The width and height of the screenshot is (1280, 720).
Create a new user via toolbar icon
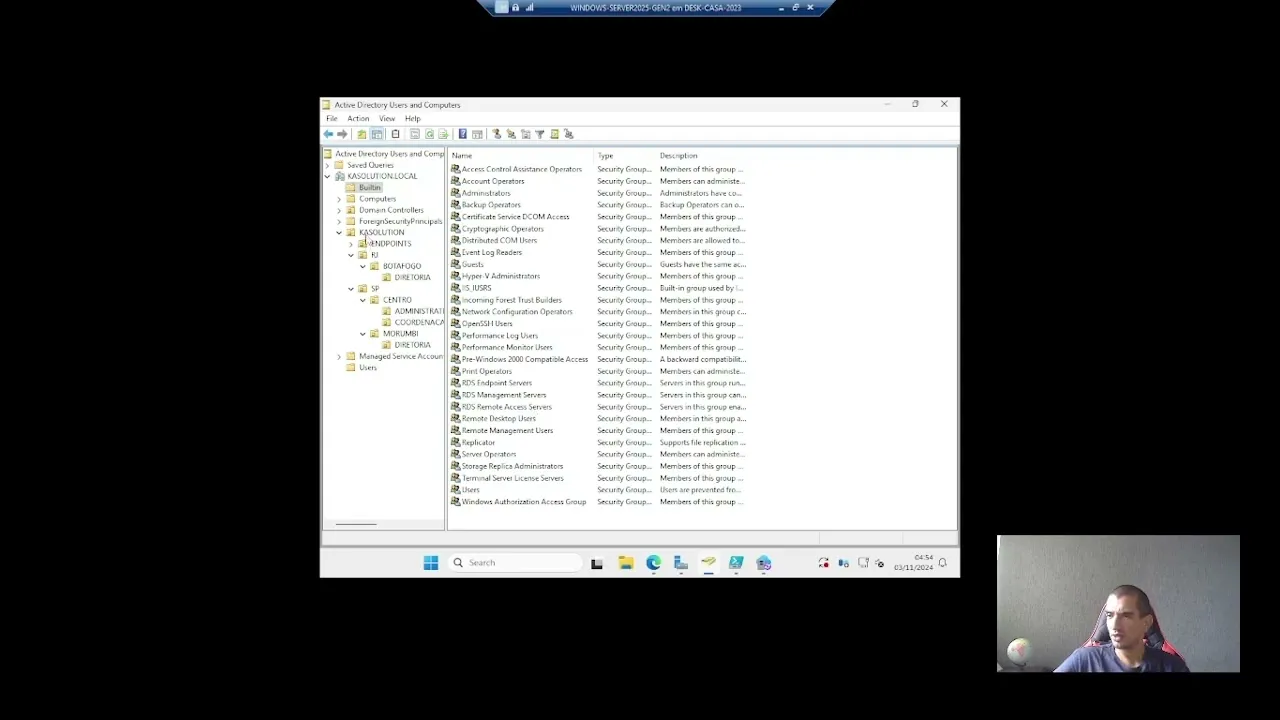click(x=497, y=134)
